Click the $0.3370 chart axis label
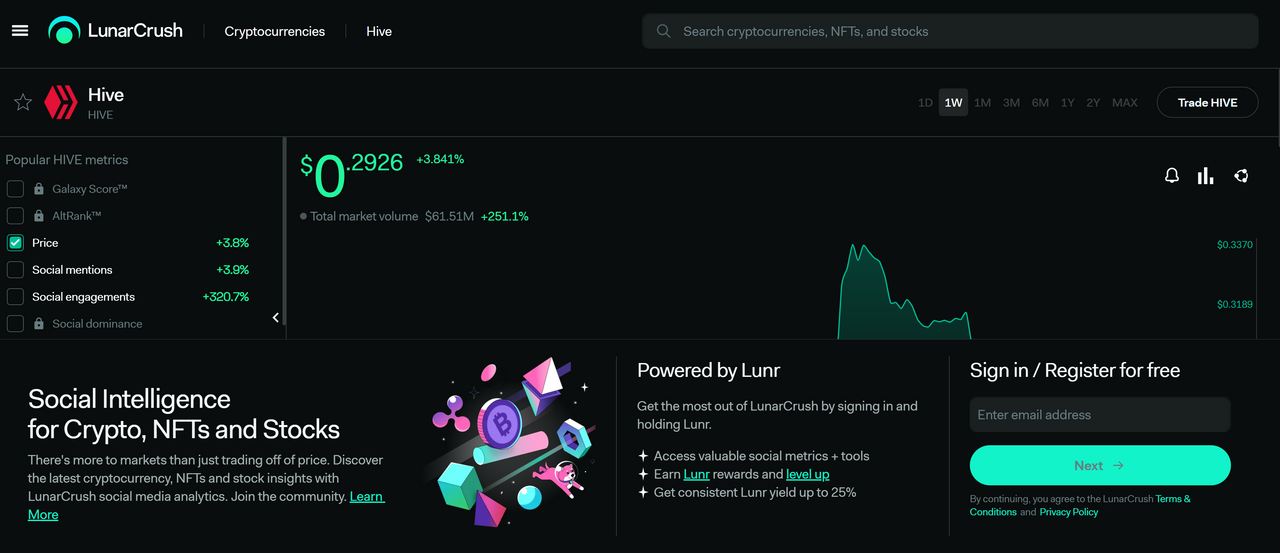 tap(1235, 244)
